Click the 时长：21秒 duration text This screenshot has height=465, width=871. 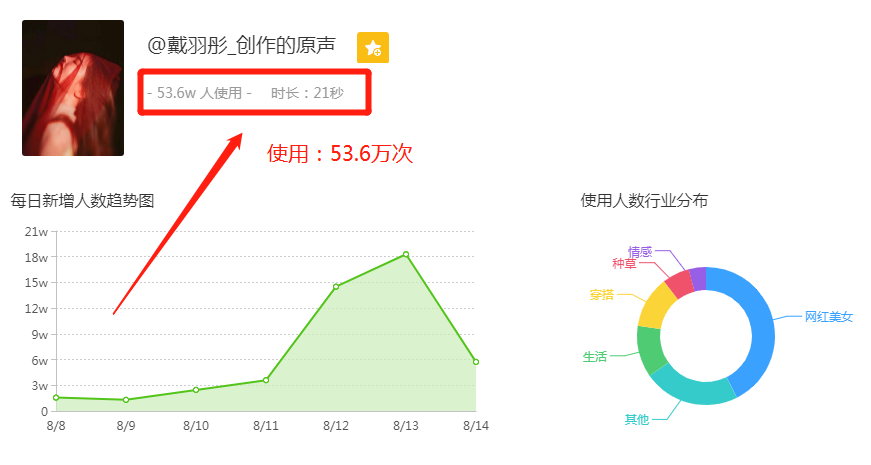click(307, 93)
